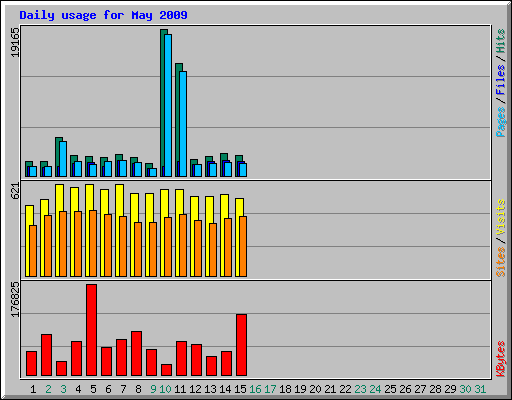
Task: Click the day 11 axis label
Action: click(x=180, y=389)
